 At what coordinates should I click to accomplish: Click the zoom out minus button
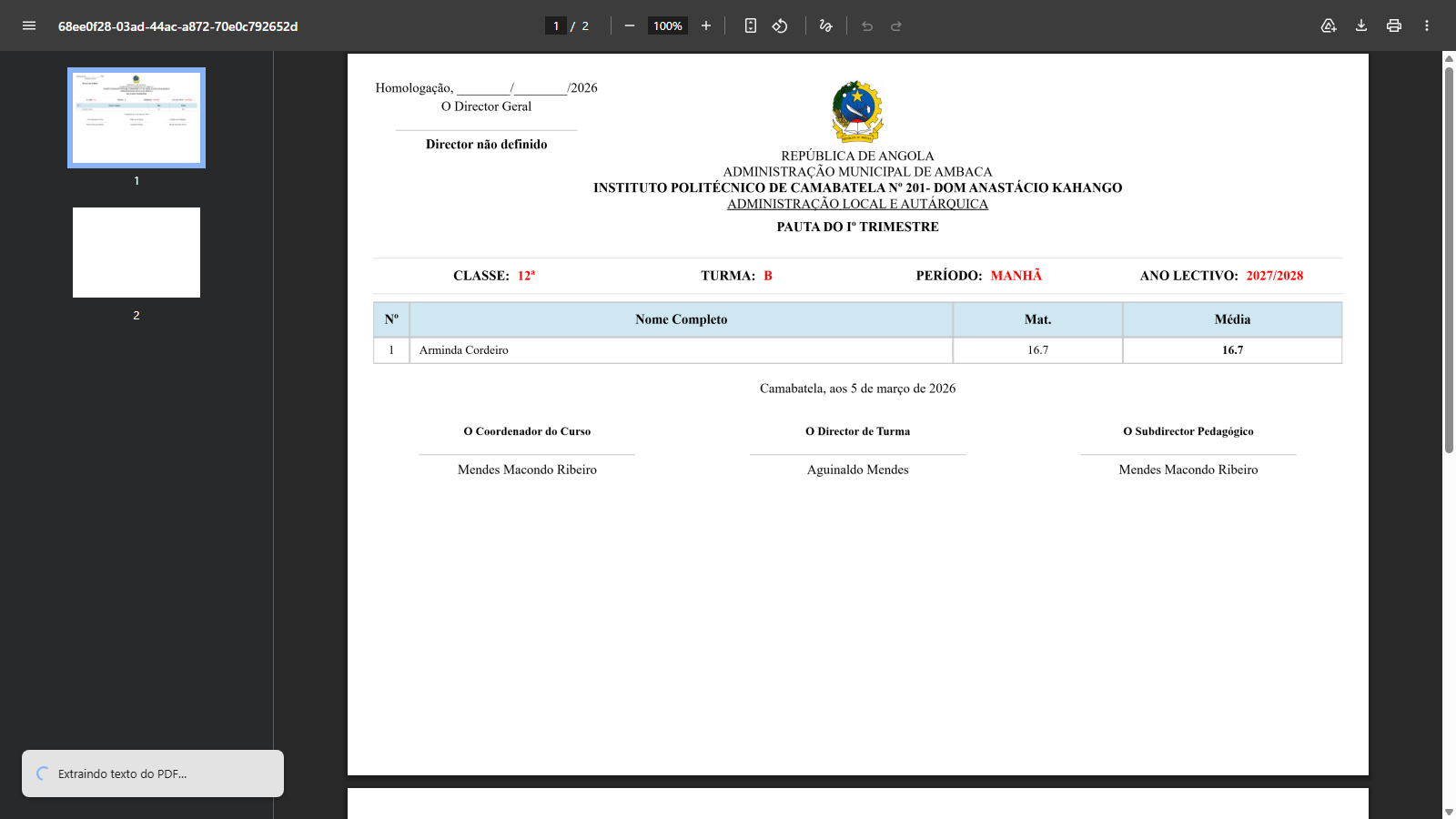point(629,25)
